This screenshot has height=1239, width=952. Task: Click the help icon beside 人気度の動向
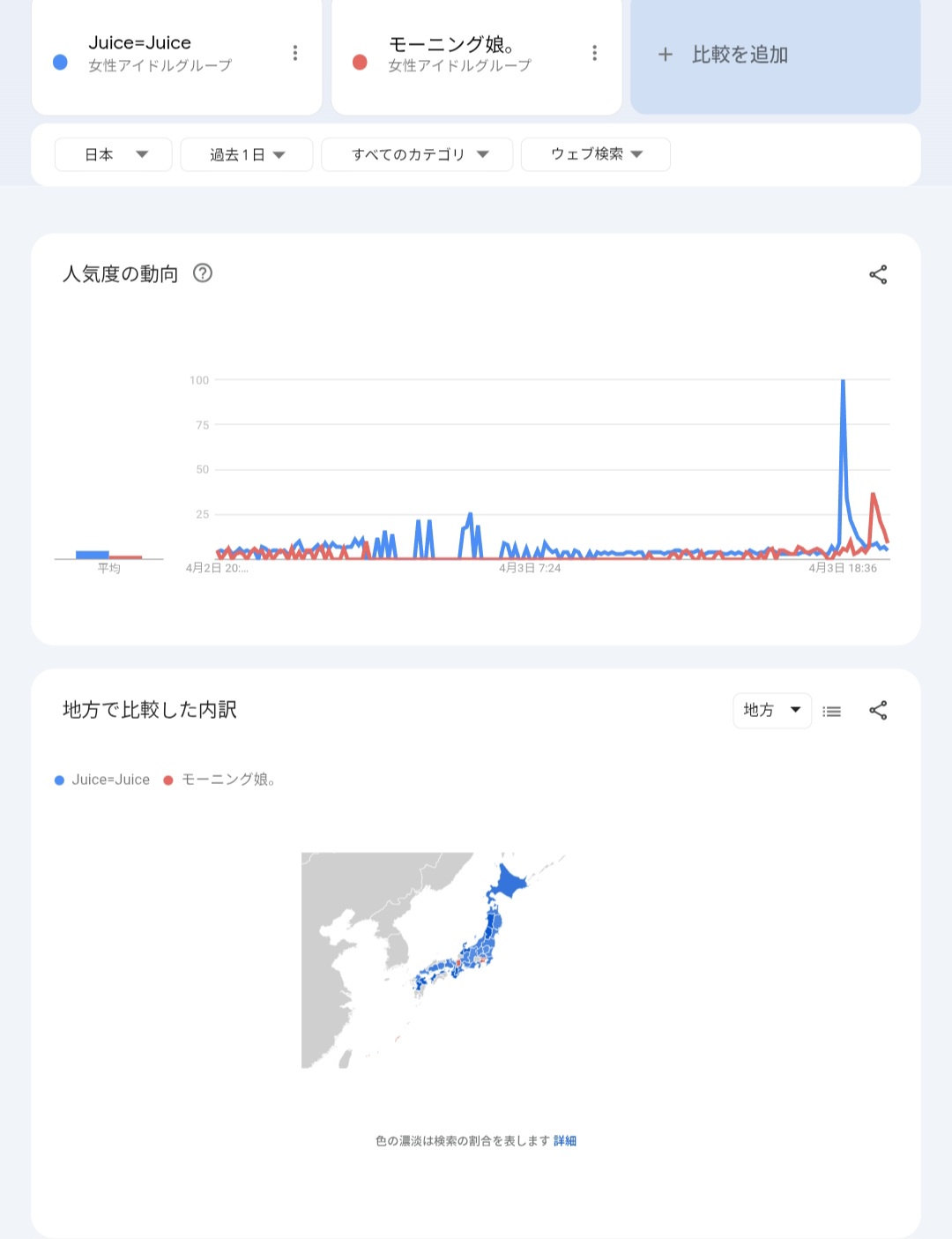[x=203, y=273]
